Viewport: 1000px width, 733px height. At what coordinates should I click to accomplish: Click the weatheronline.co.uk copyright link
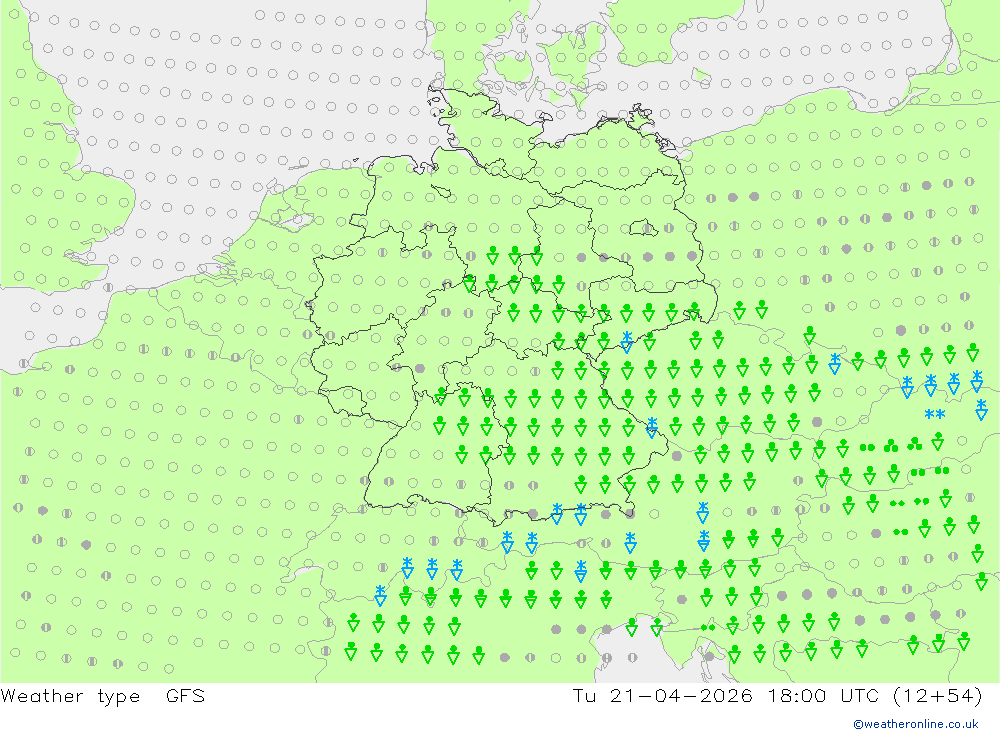point(915,724)
